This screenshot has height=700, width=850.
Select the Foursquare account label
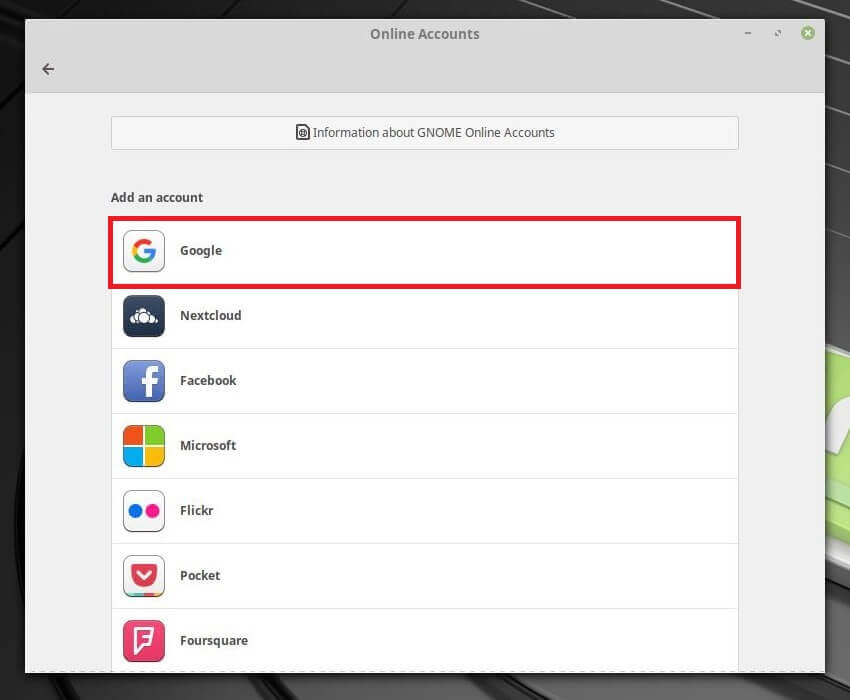pyautogui.click(x=214, y=641)
